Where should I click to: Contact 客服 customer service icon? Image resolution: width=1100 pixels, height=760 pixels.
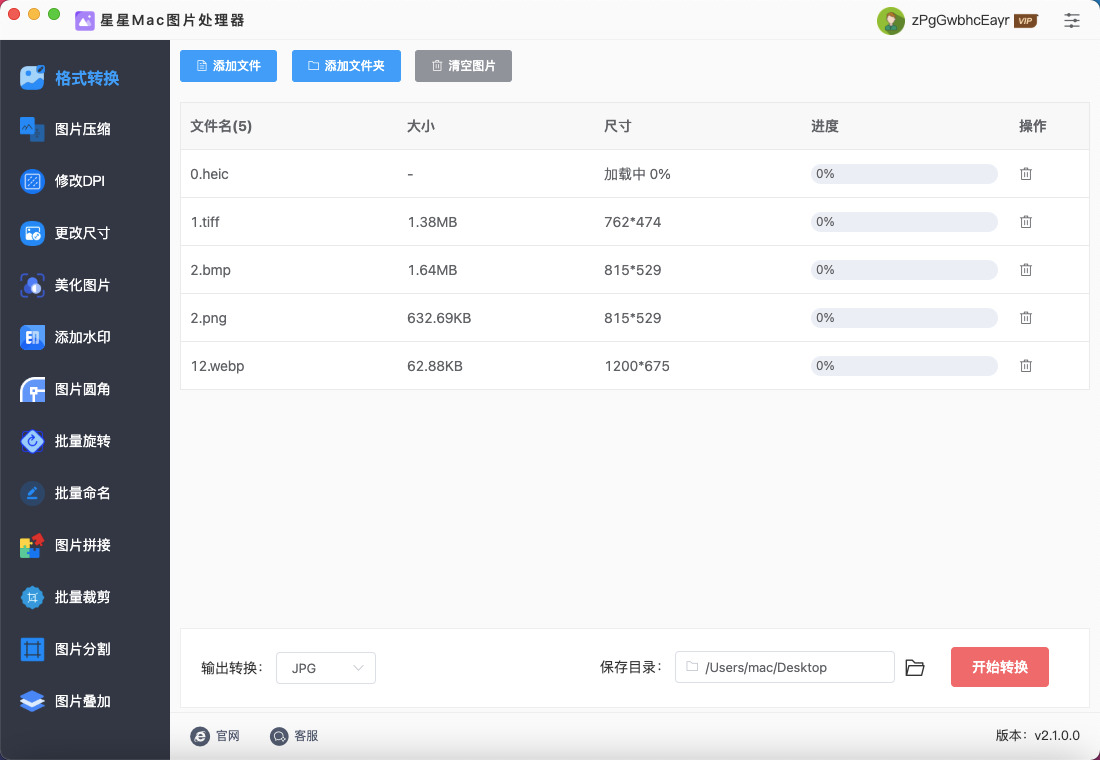click(280, 736)
